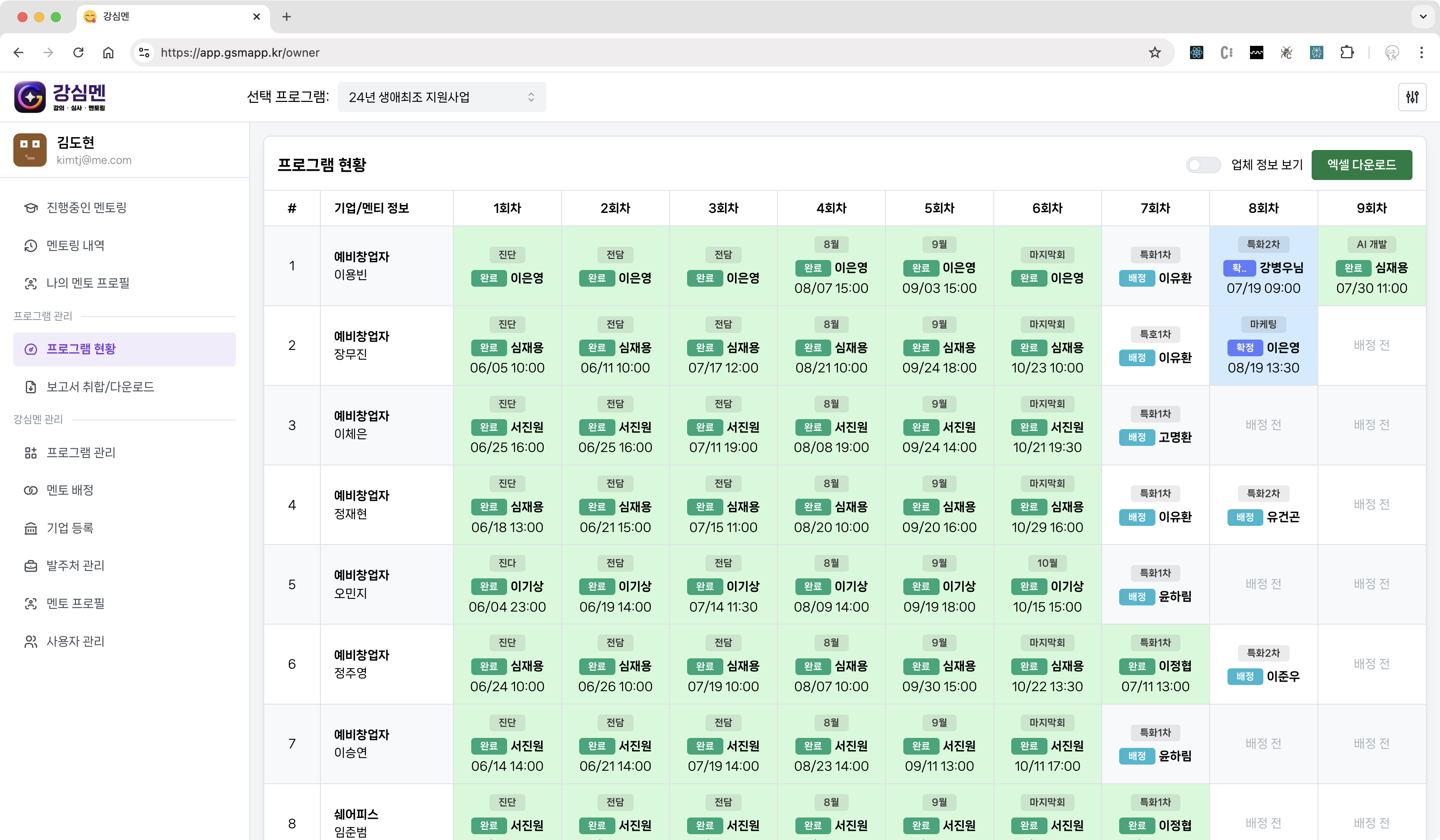Bookmark this page with the star icon
Viewport: 1440px width, 840px height.
click(x=1155, y=52)
